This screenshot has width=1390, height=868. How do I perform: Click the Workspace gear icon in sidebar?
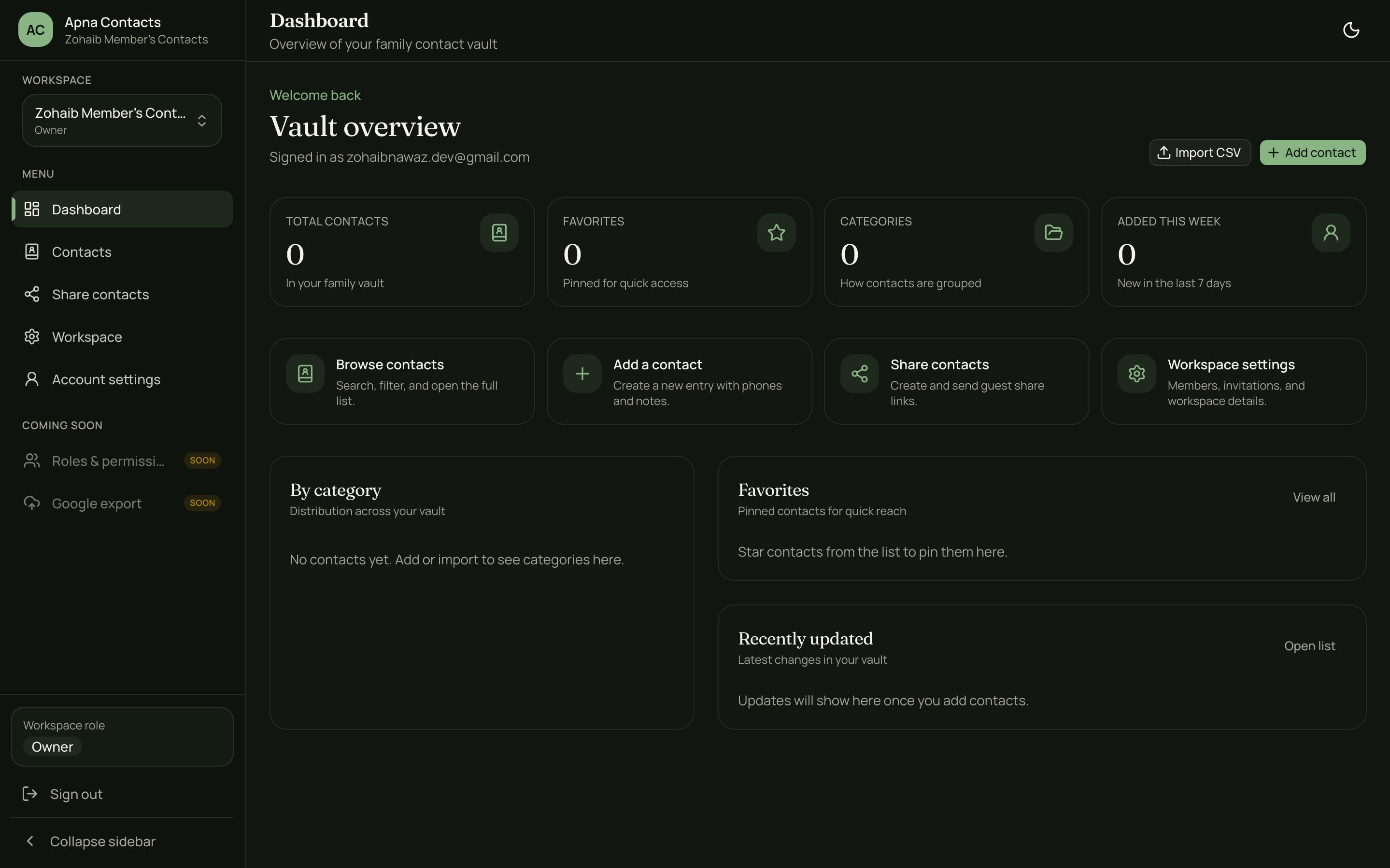pyautogui.click(x=32, y=336)
